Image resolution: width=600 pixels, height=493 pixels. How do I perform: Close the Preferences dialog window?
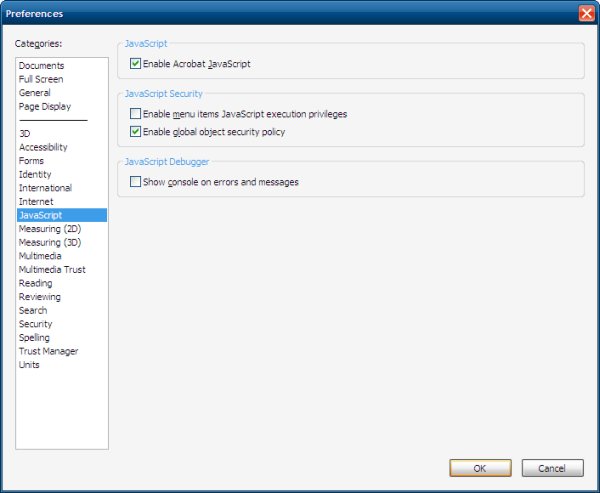coord(587,13)
